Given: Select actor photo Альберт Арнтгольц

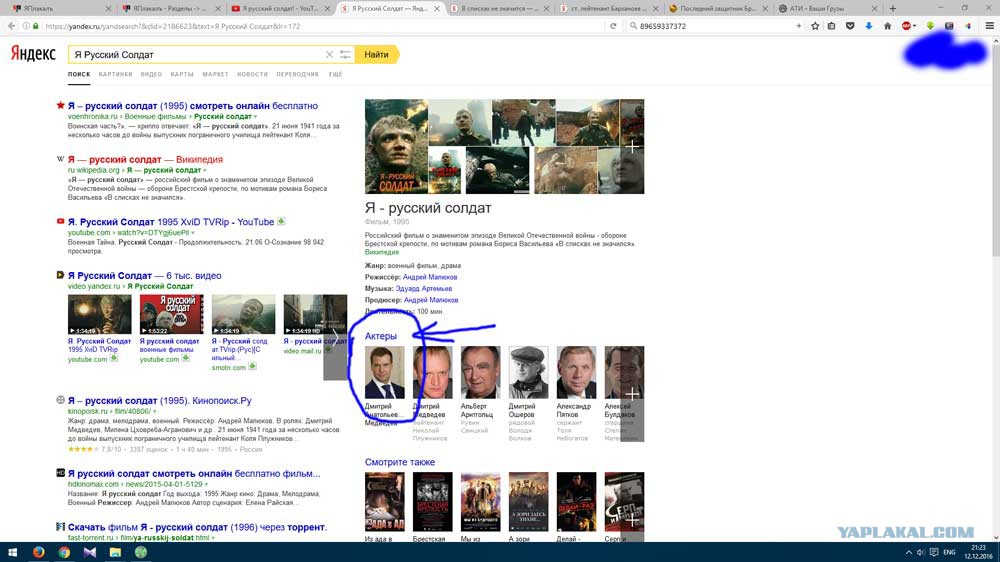Looking at the screenshot, I should (480, 373).
